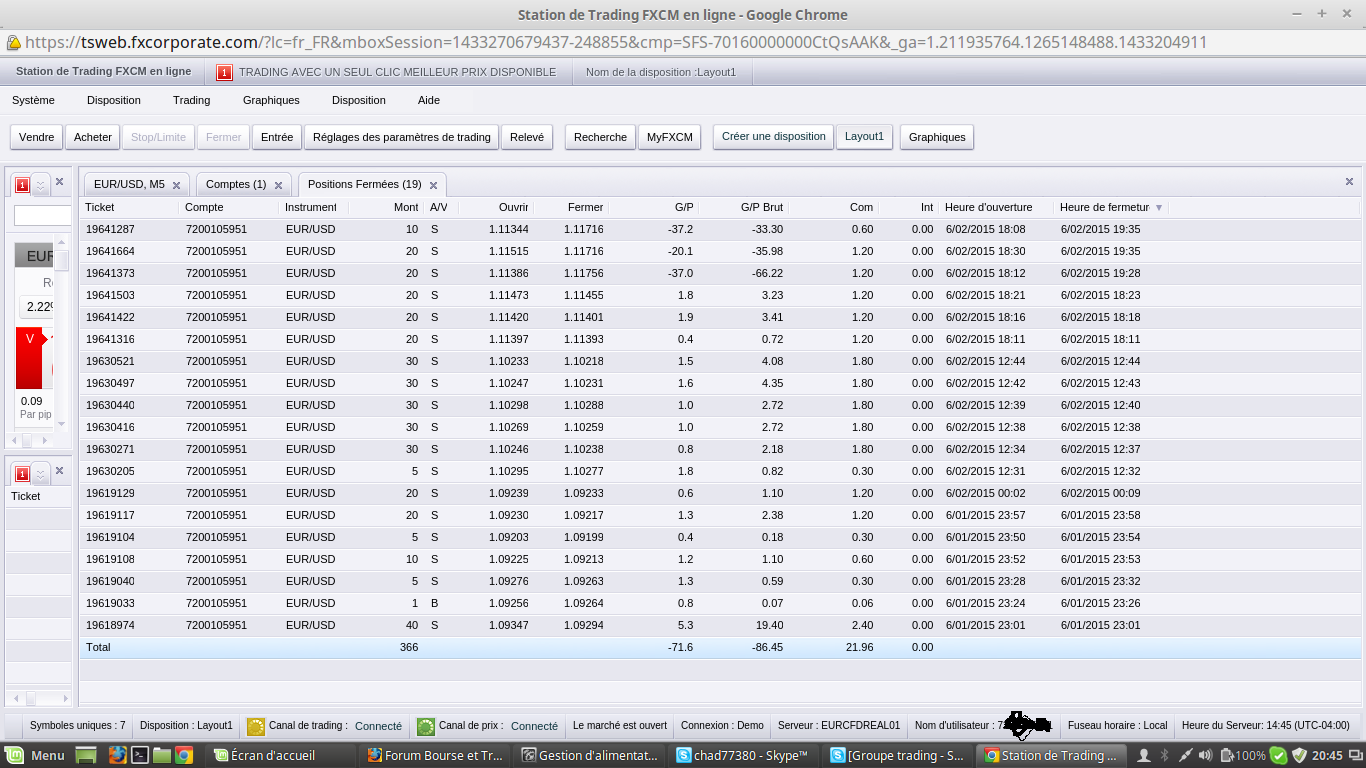Select the Layout1 toolbar button

(x=864, y=137)
